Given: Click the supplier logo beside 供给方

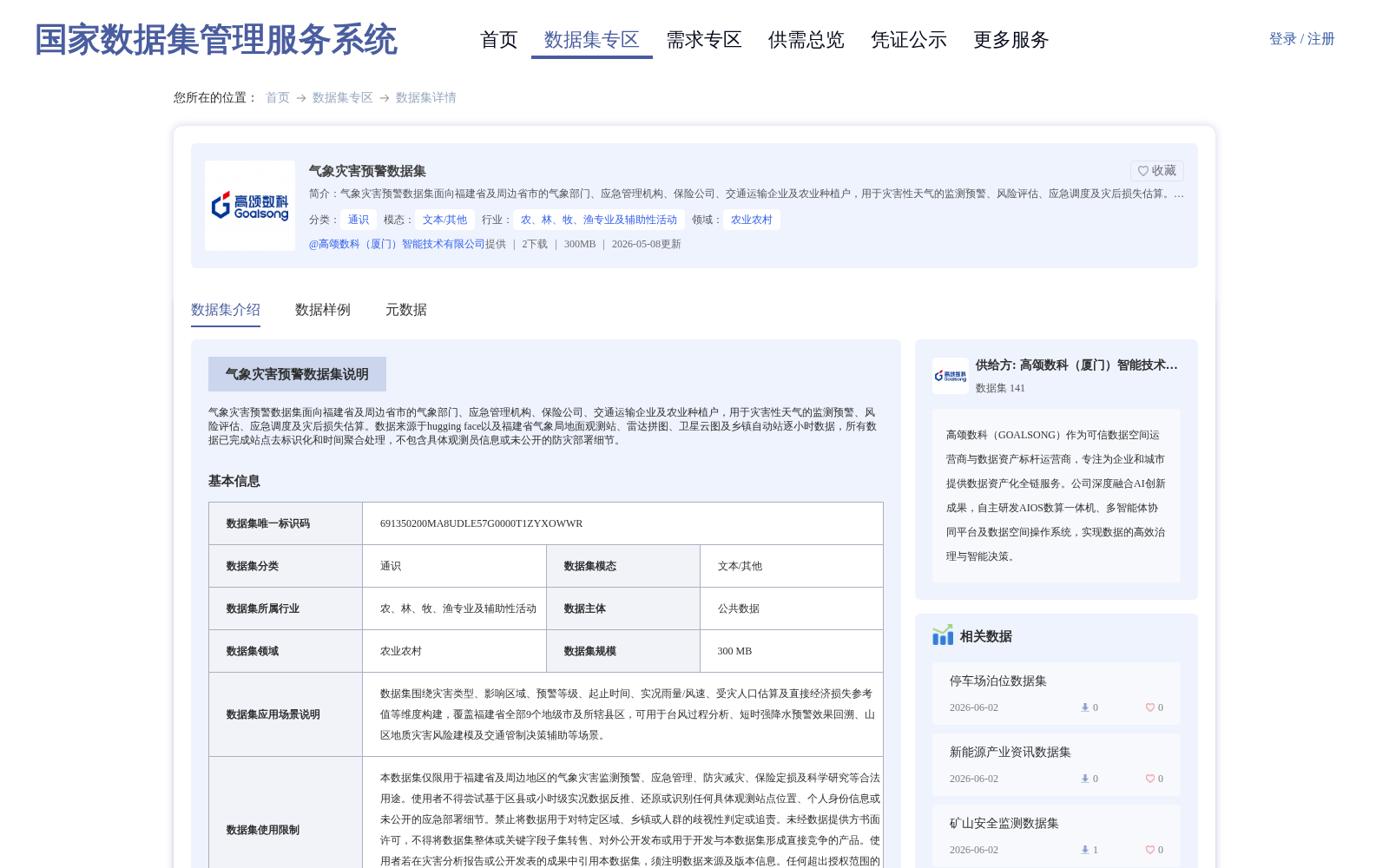Looking at the screenshot, I should 950,376.
